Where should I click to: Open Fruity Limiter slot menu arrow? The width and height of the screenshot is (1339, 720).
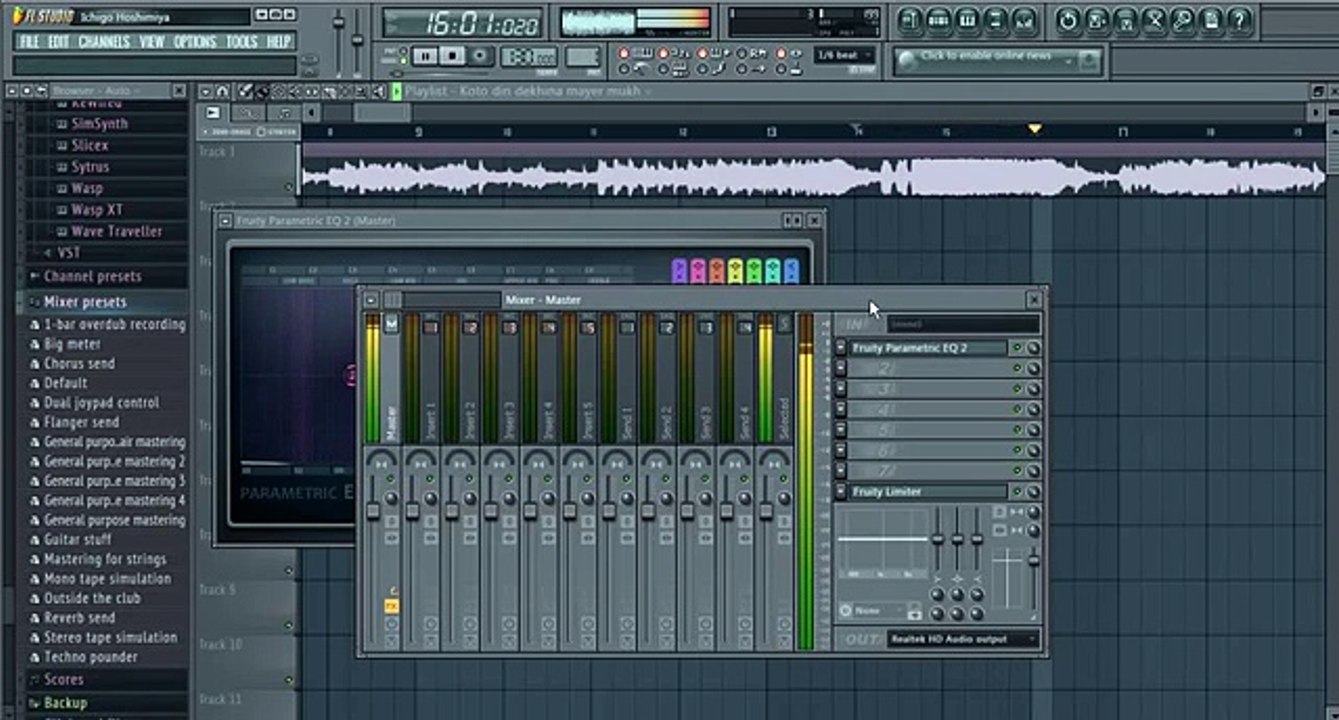coord(841,492)
